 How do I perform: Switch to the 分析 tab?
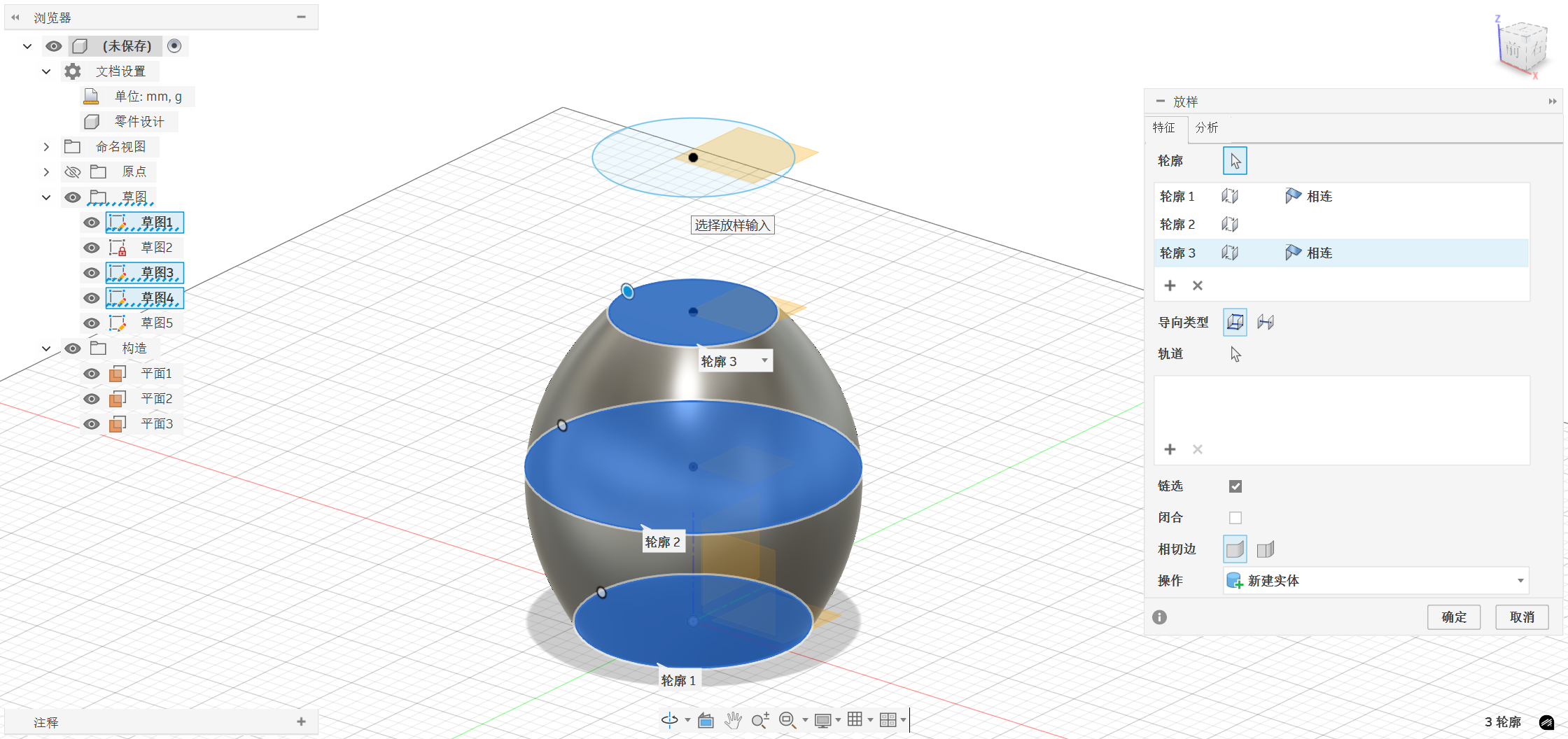point(1206,127)
